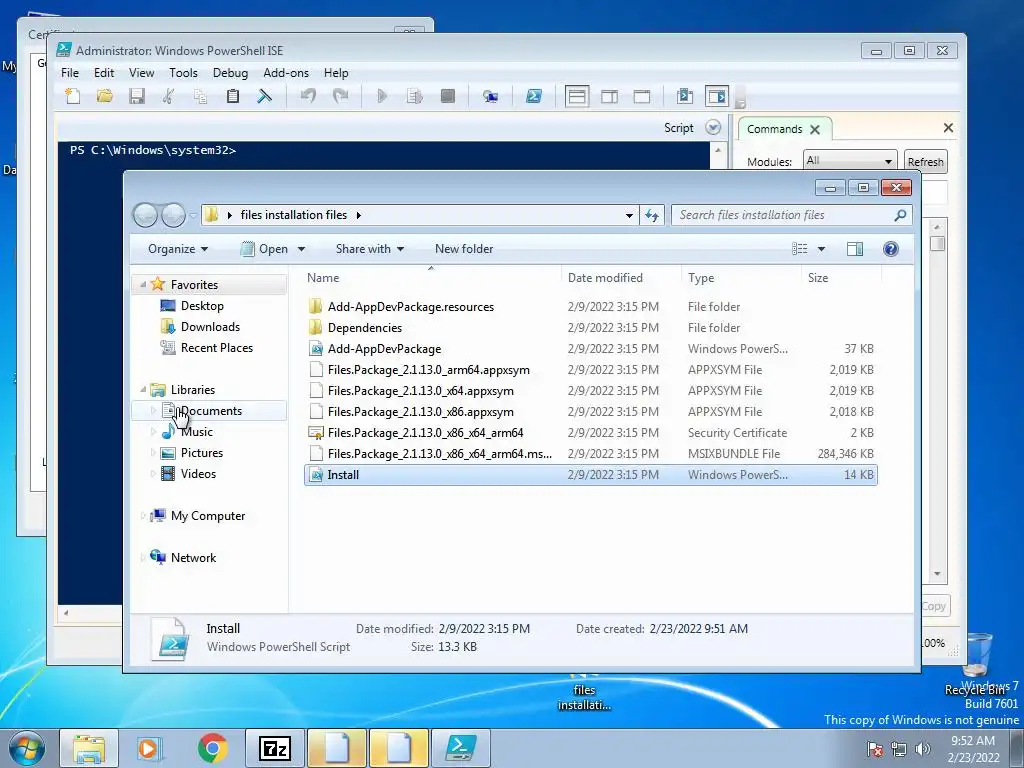Image resolution: width=1024 pixels, height=768 pixels.
Task: Show script pane right layout icon
Action: click(x=609, y=97)
